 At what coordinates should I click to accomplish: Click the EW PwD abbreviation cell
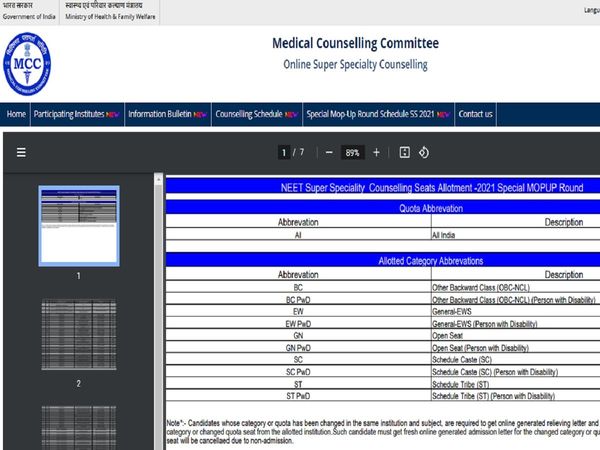298,324
